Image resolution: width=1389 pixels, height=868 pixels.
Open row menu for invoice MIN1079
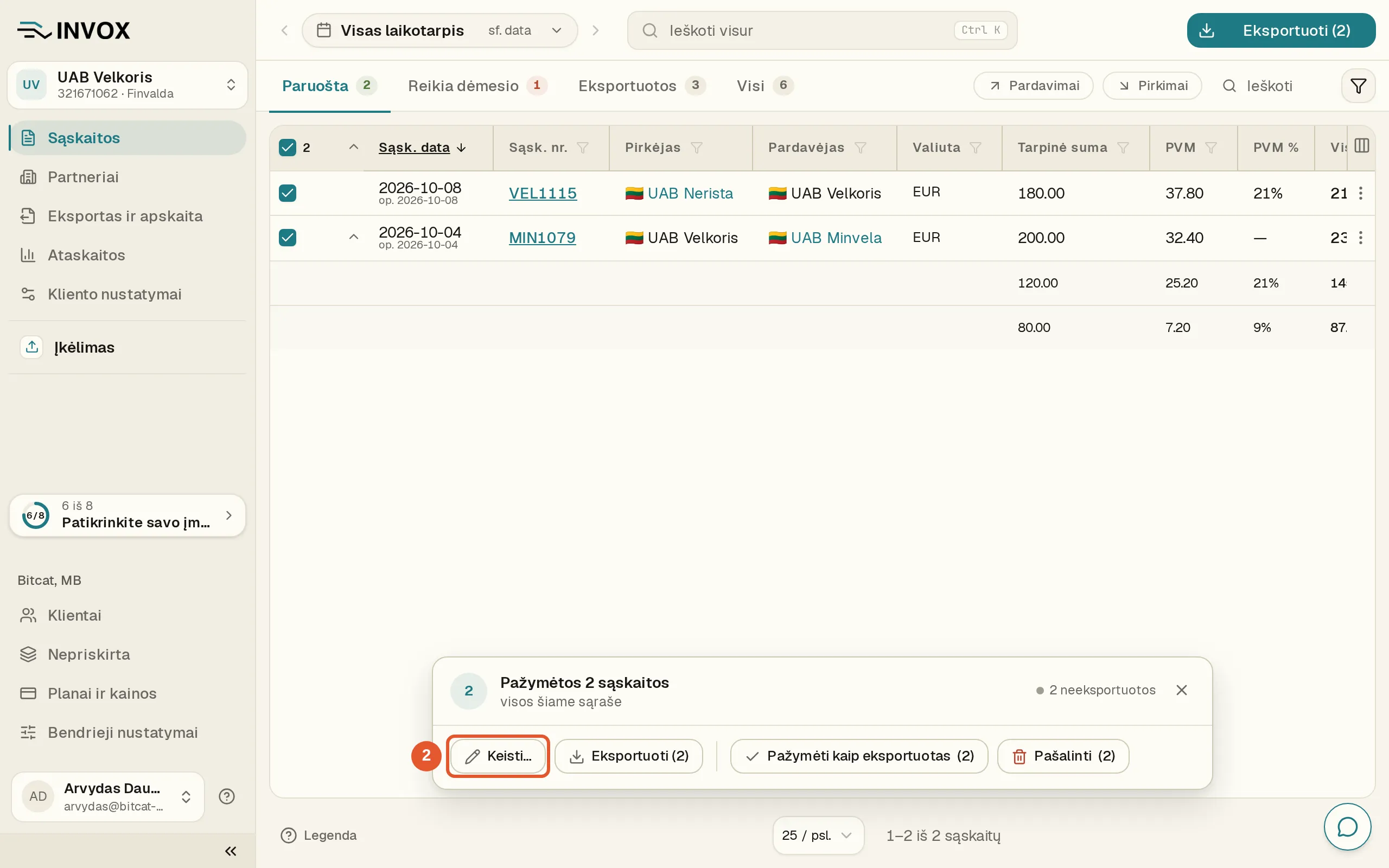tap(1360, 238)
